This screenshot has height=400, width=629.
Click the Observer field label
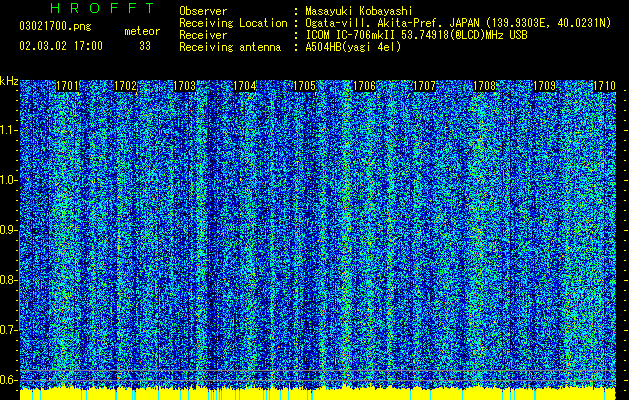203,11
